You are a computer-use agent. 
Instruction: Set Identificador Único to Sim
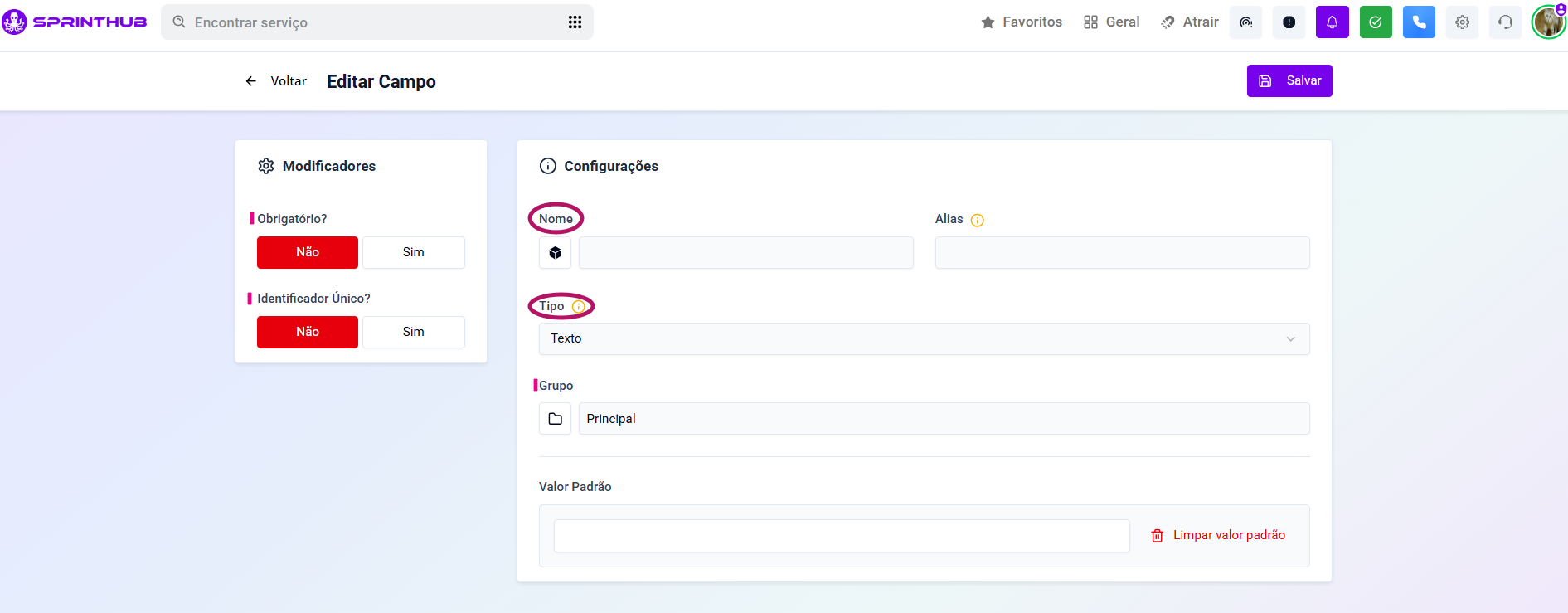click(x=413, y=332)
